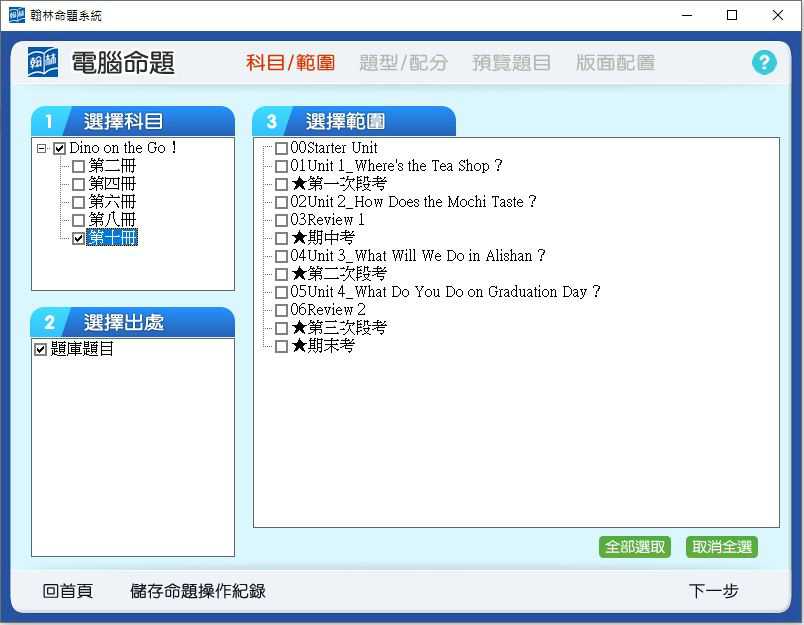Tick the ★期末考 checkbox
The image size is (804, 625).
[x=282, y=347]
